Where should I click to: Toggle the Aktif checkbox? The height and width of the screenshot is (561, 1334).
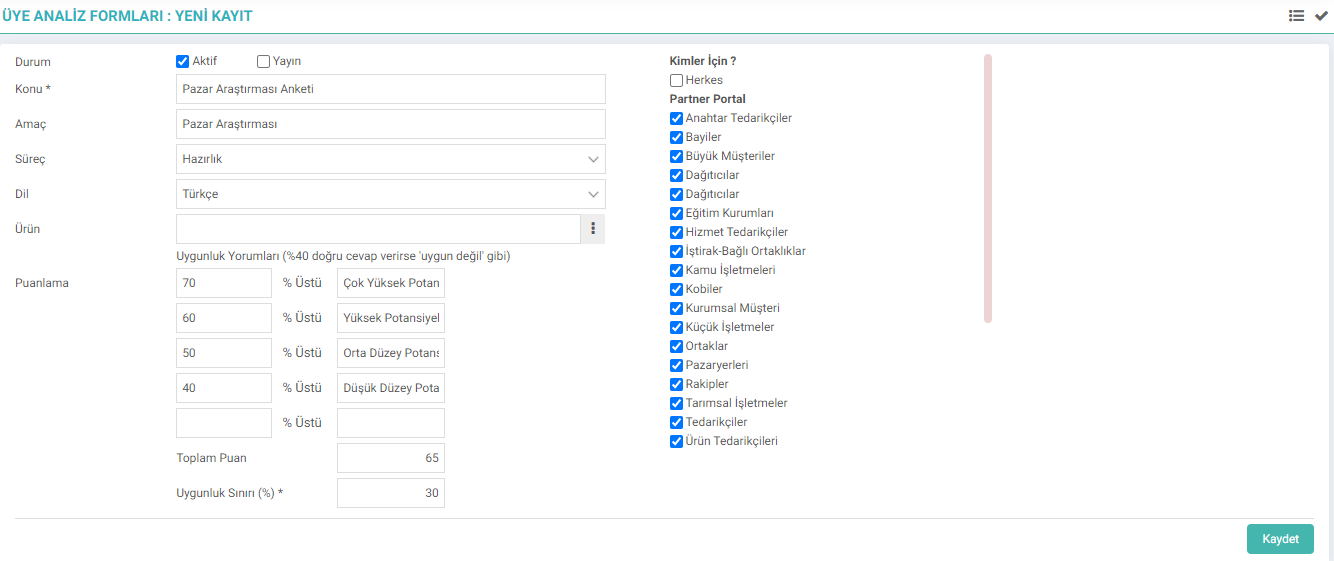(182, 61)
